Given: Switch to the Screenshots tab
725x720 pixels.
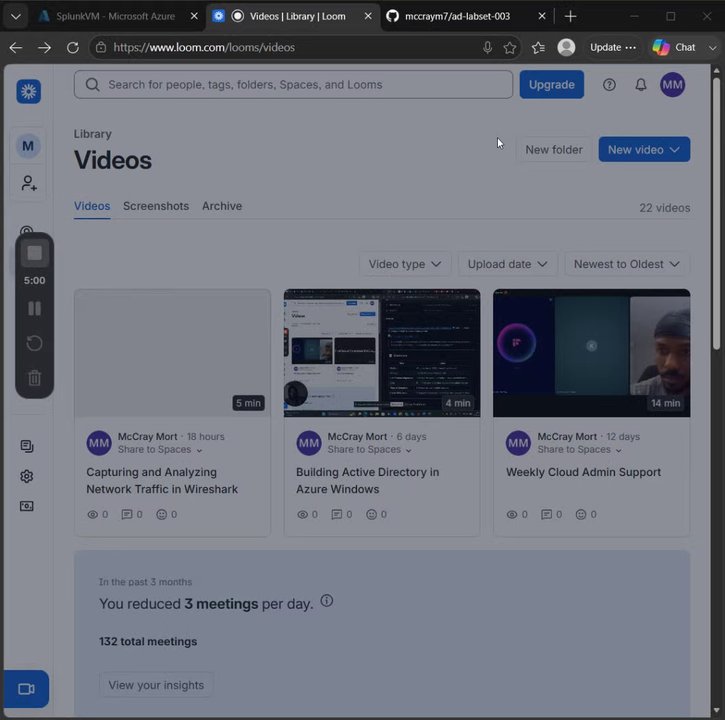Looking at the screenshot, I should point(156,206).
